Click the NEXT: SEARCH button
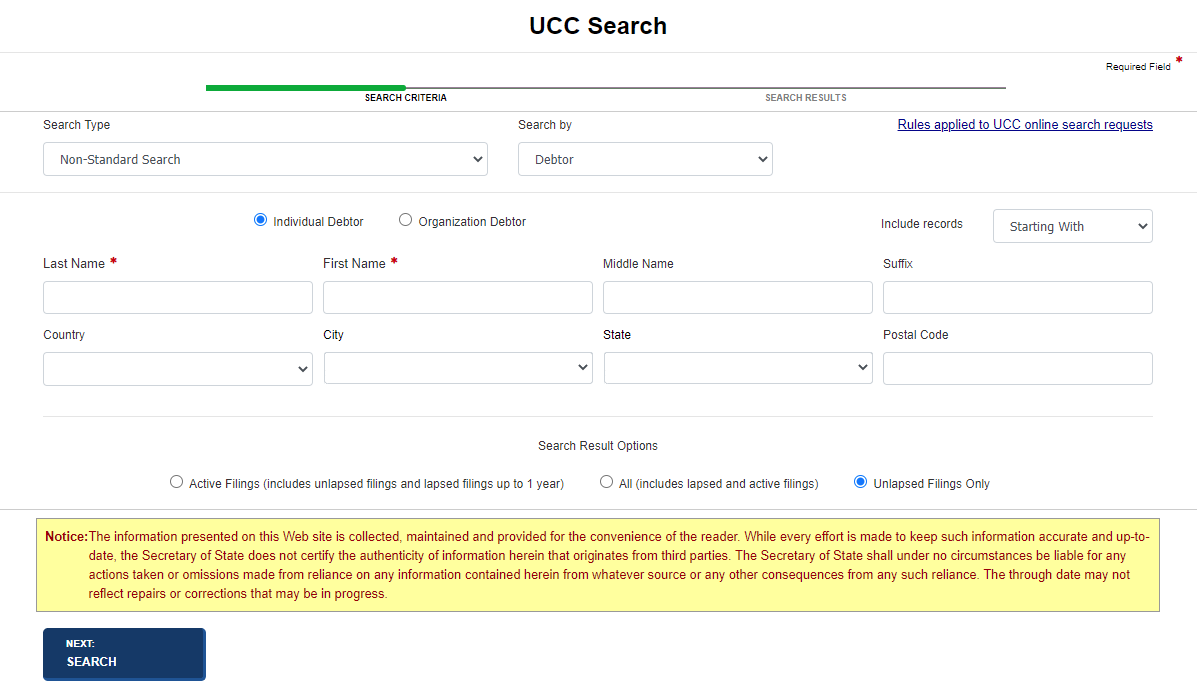Image resolution: width=1197 pixels, height=695 pixels. [124, 654]
